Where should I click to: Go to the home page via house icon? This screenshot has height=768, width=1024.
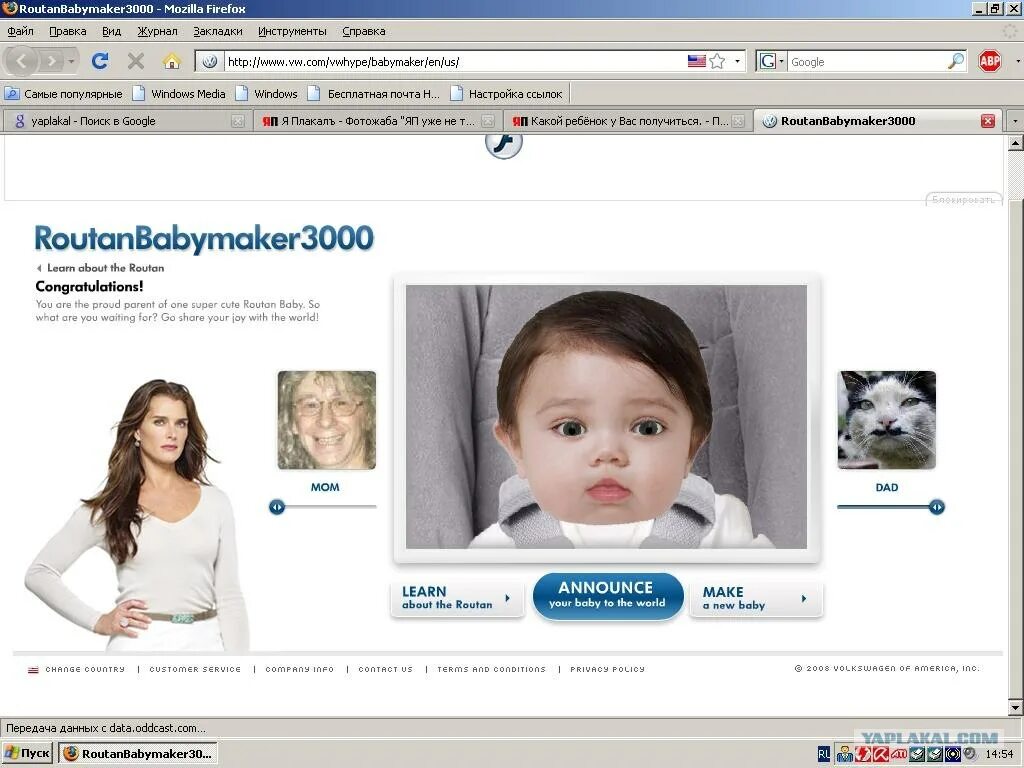[172, 61]
